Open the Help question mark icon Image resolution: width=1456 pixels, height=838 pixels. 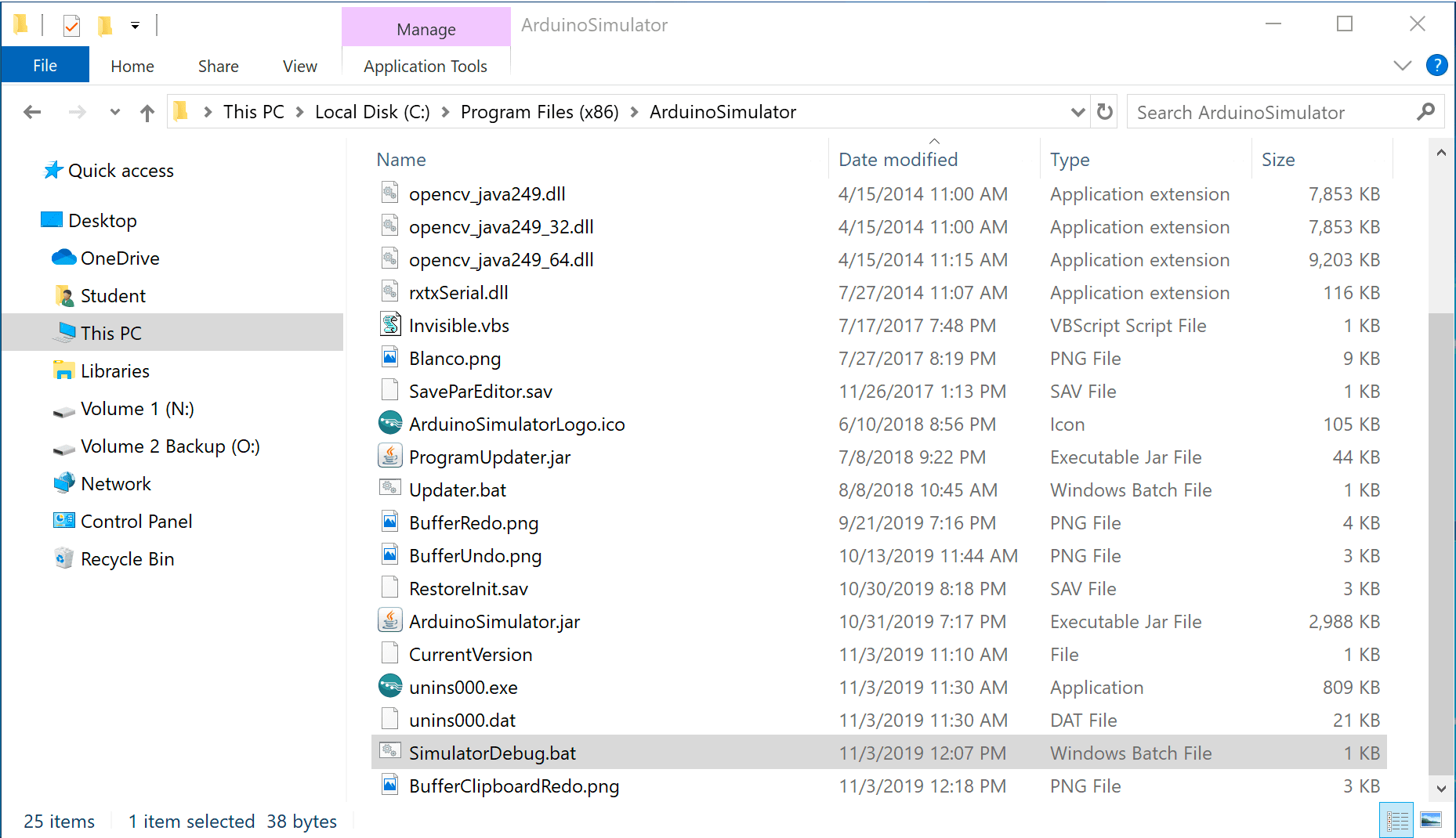tap(1436, 65)
